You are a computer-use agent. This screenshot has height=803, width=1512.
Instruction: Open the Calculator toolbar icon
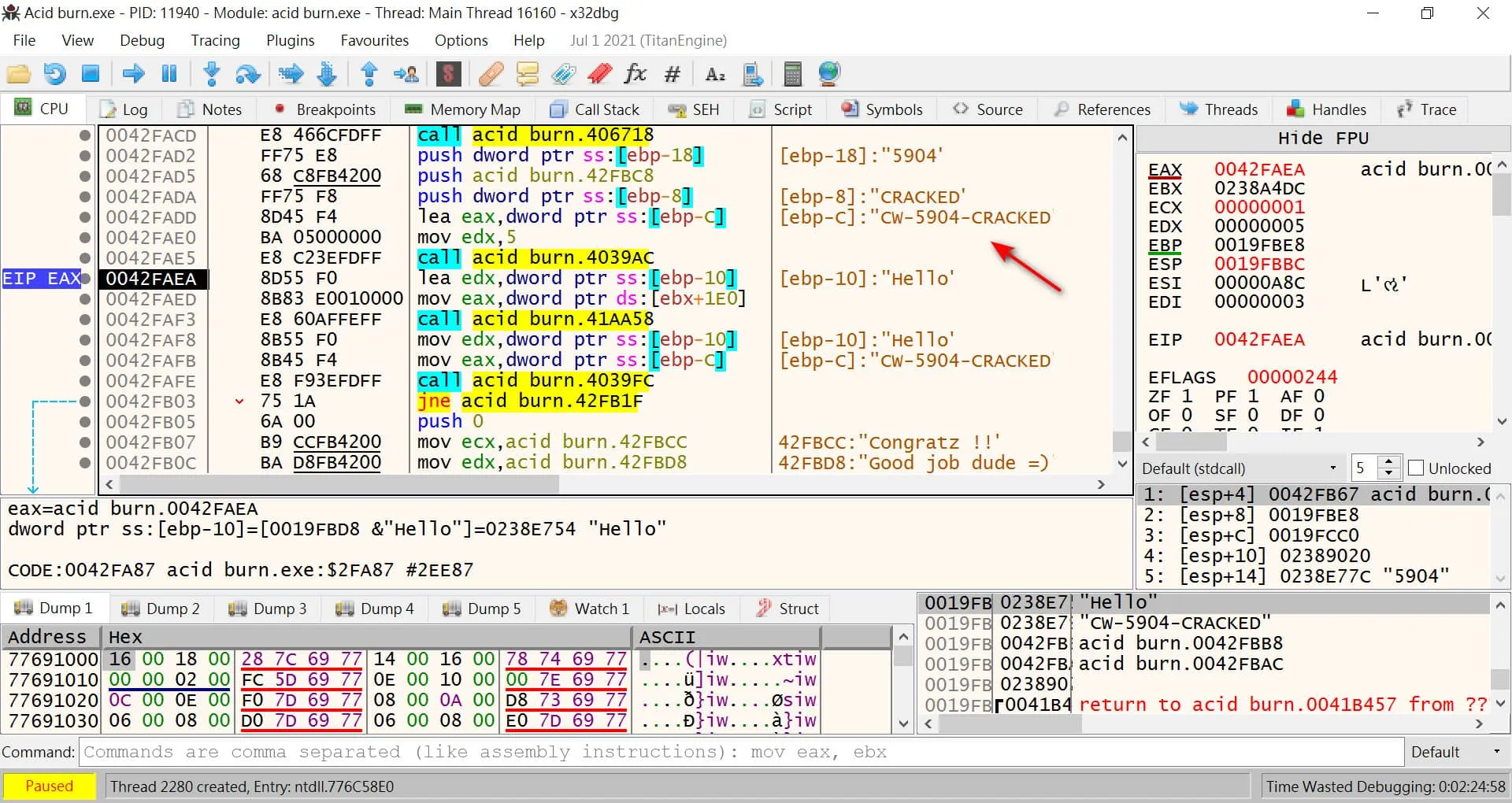(x=792, y=74)
